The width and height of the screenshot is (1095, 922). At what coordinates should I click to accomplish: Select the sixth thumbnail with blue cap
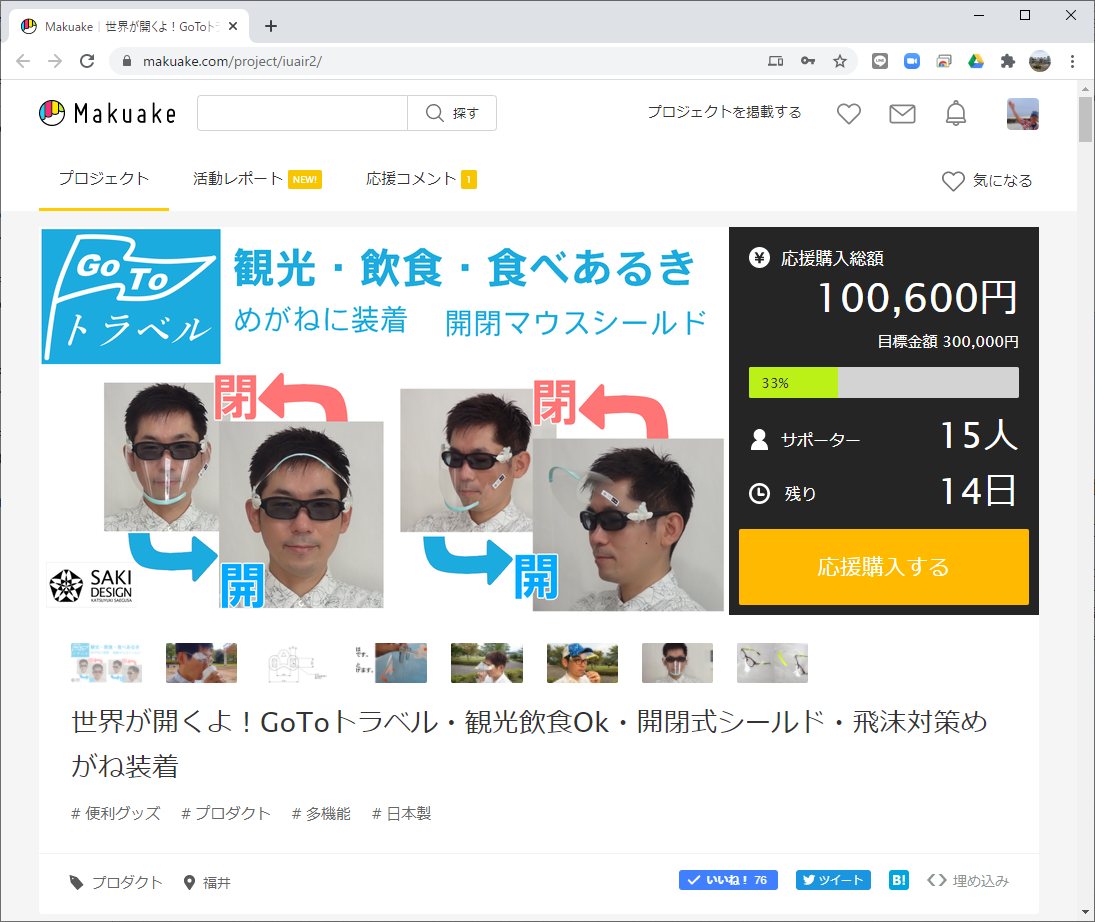click(x=582, y=663)
